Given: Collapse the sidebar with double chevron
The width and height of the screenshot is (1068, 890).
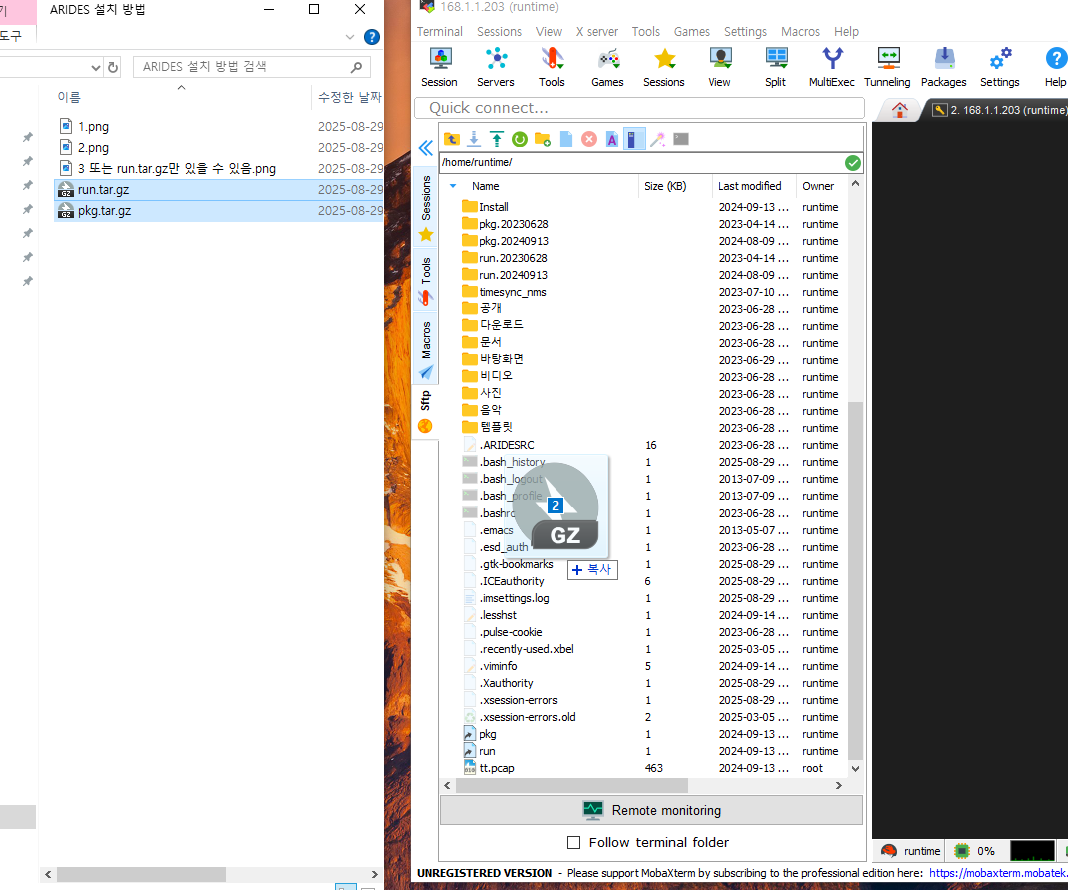Looking at the screenshot, I should click(x=425, y=148).
